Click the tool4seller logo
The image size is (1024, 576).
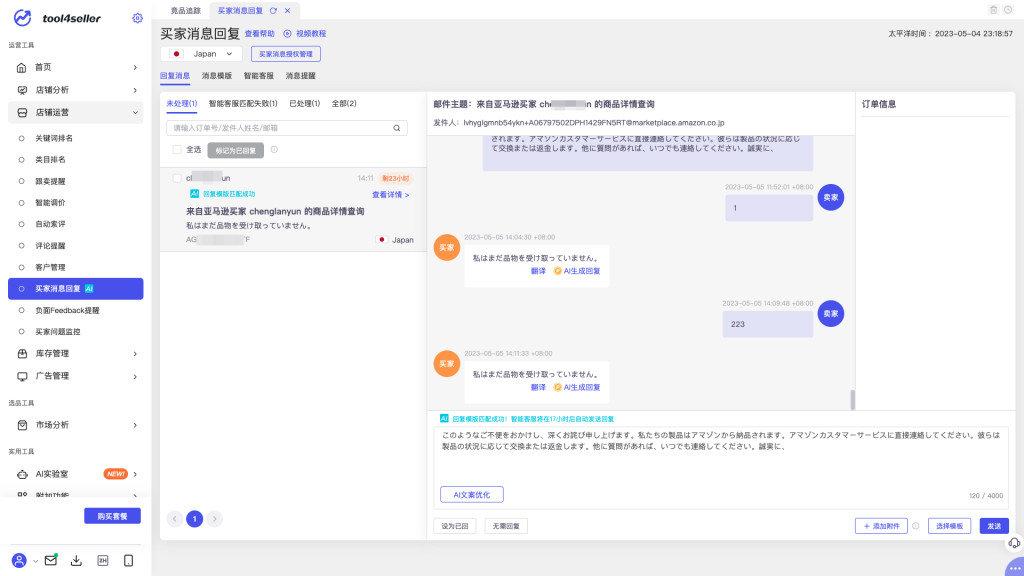57,18
